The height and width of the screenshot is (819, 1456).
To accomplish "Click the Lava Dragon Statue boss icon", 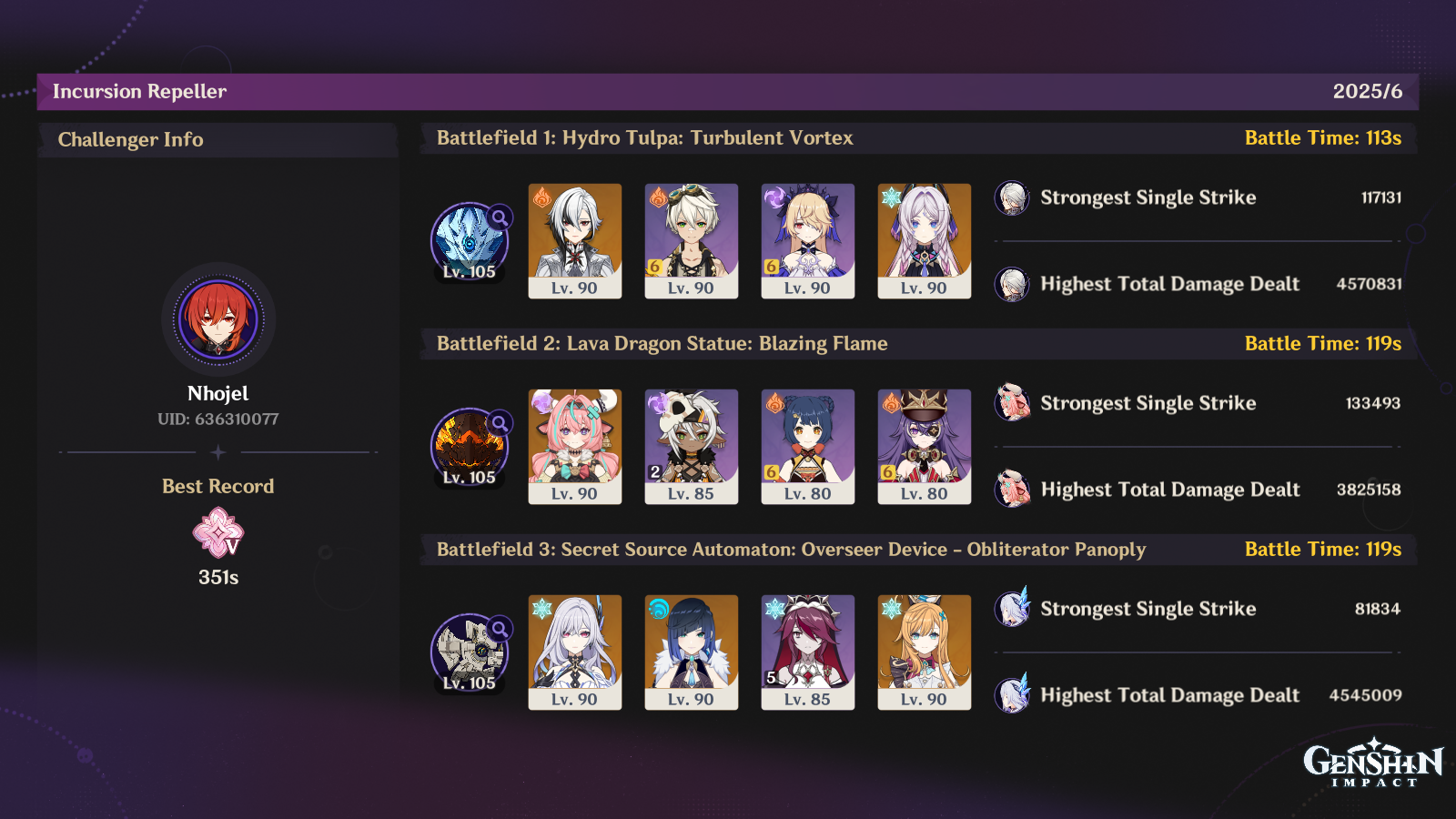I will (x=469, y=447).
